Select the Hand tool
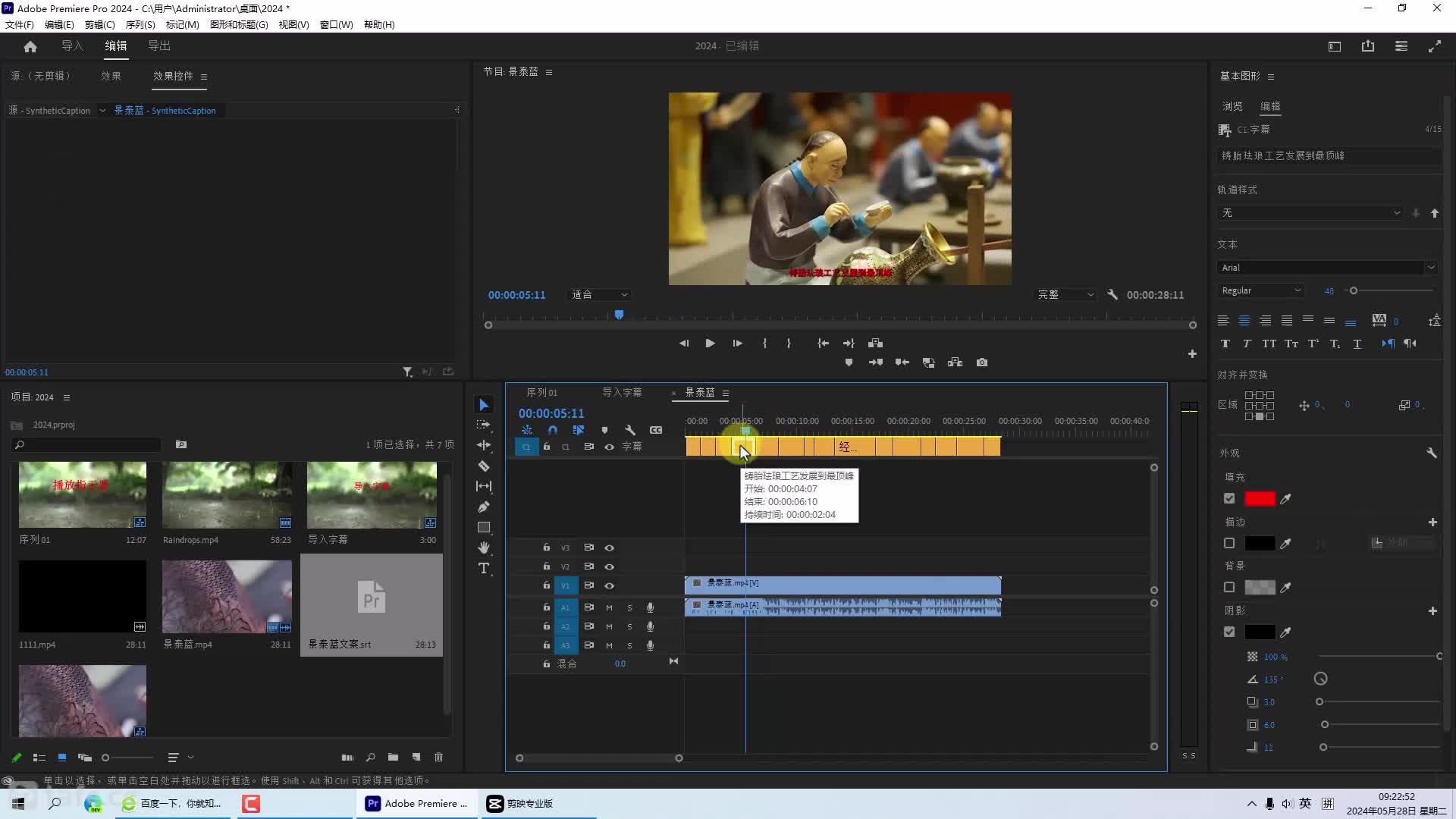The height and width of the screenshot is (819, 1456). click(x=484, y=548)
